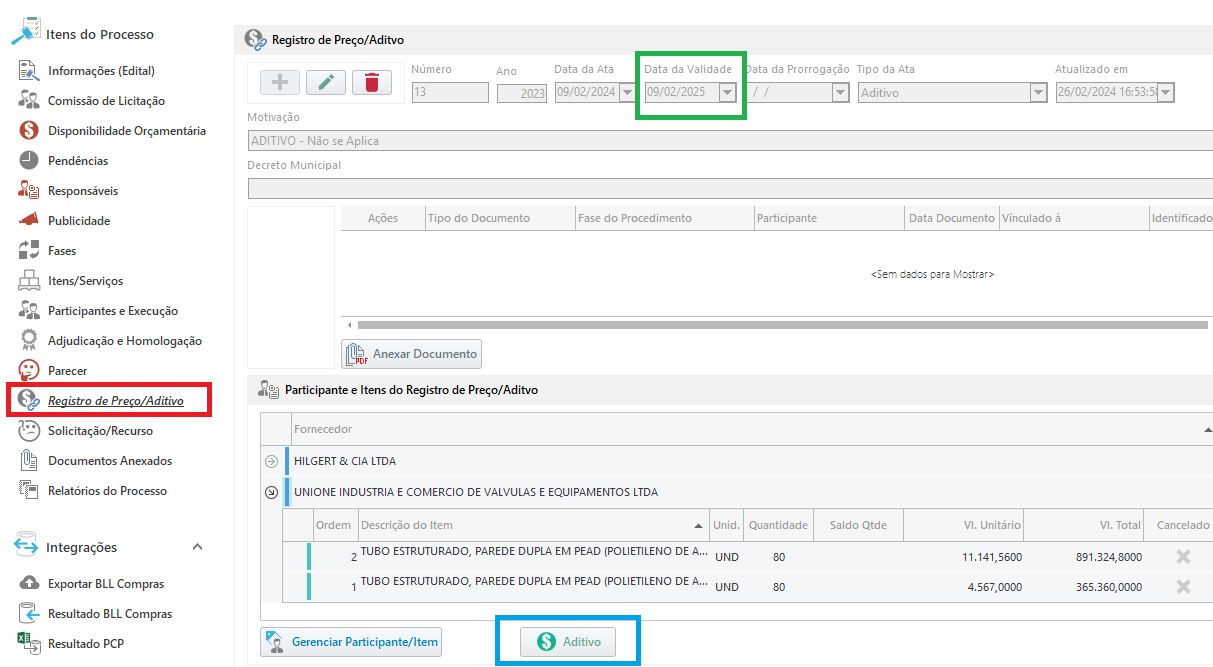Click the Anexar Documento button
The image size is (1213, 667).
click(x=412, y=354)
